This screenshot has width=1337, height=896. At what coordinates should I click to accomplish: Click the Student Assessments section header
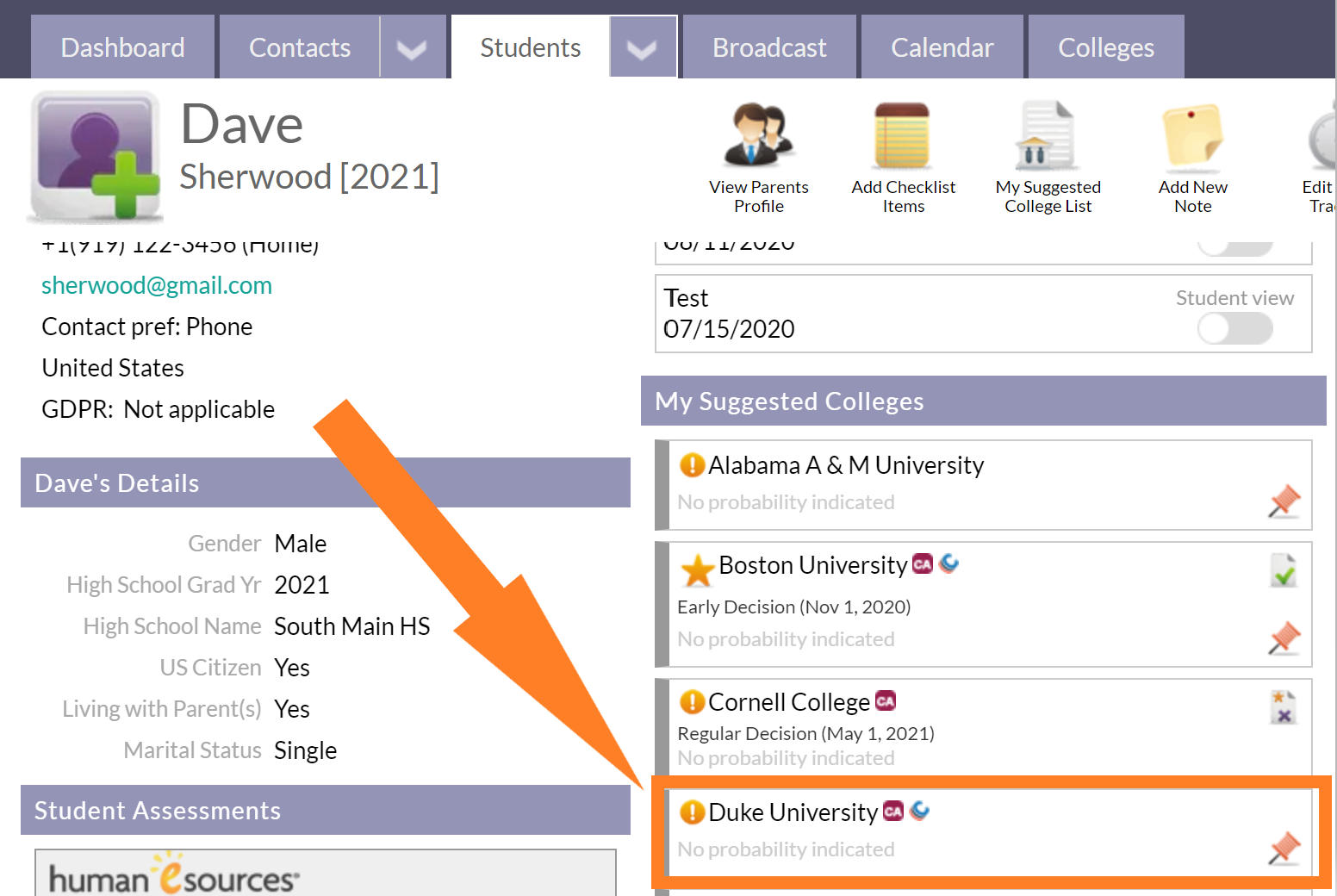point(326,810)
